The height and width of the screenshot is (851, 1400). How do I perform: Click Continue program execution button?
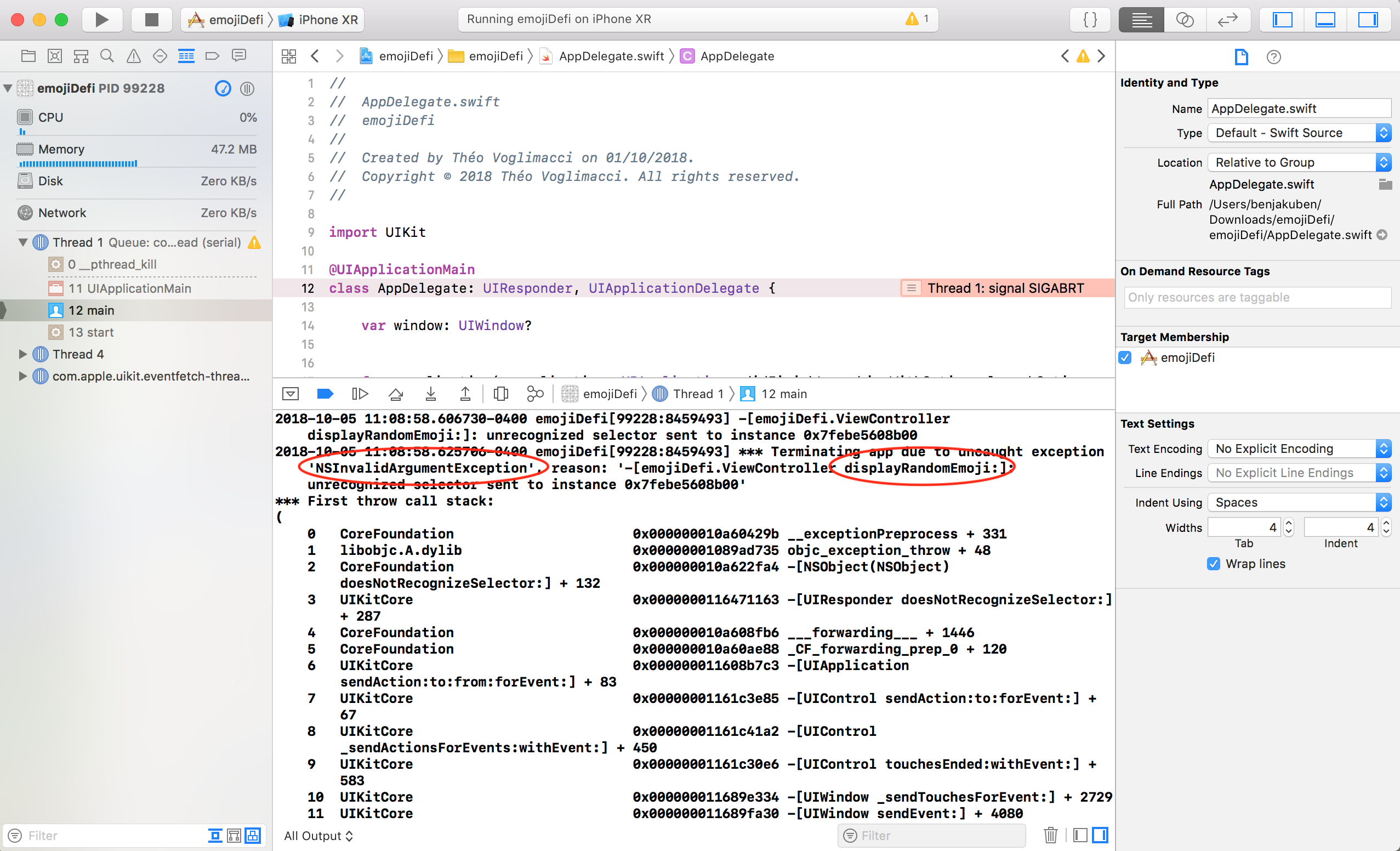click(360, 394)
